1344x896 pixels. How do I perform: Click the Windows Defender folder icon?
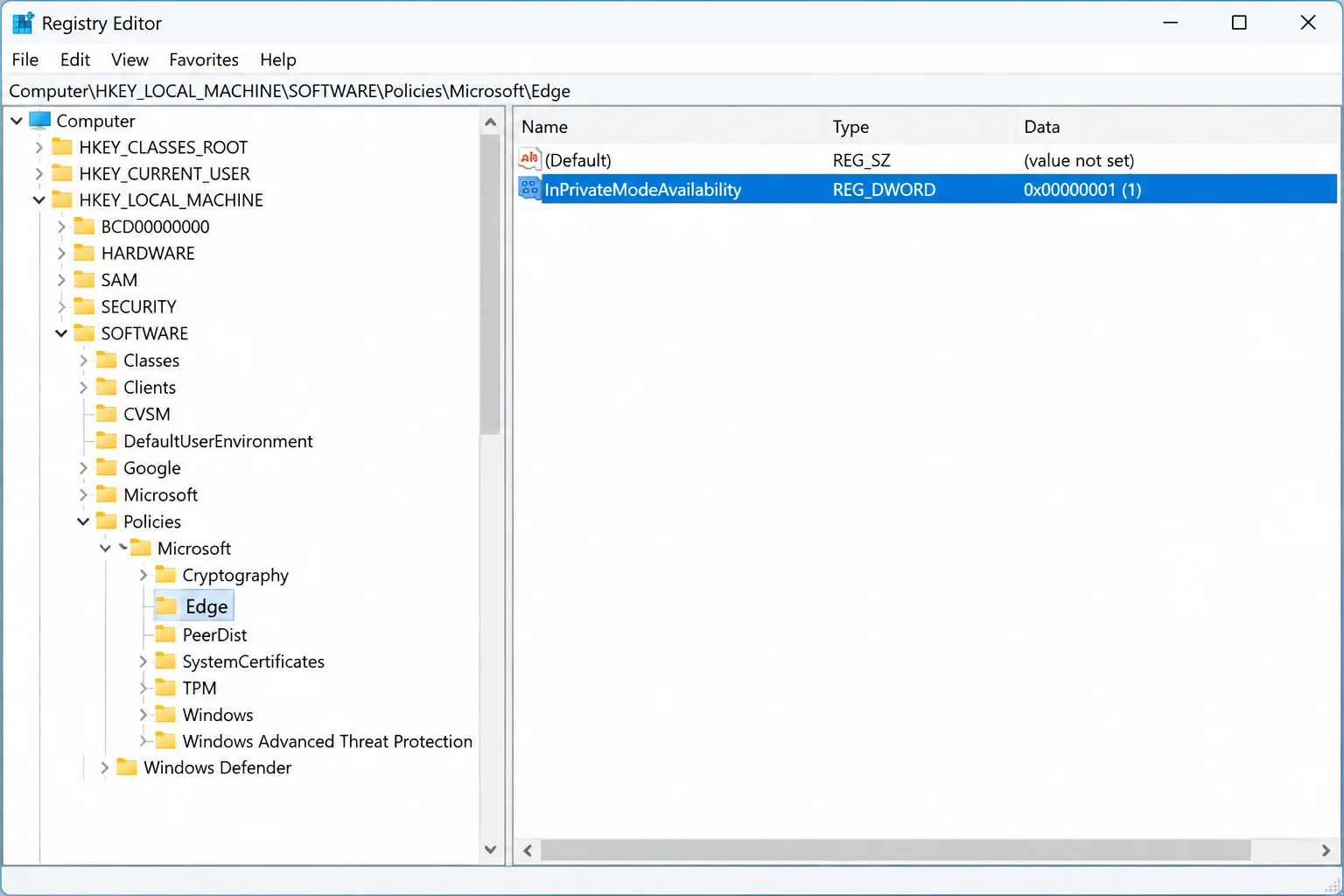(x=127, y=767)
